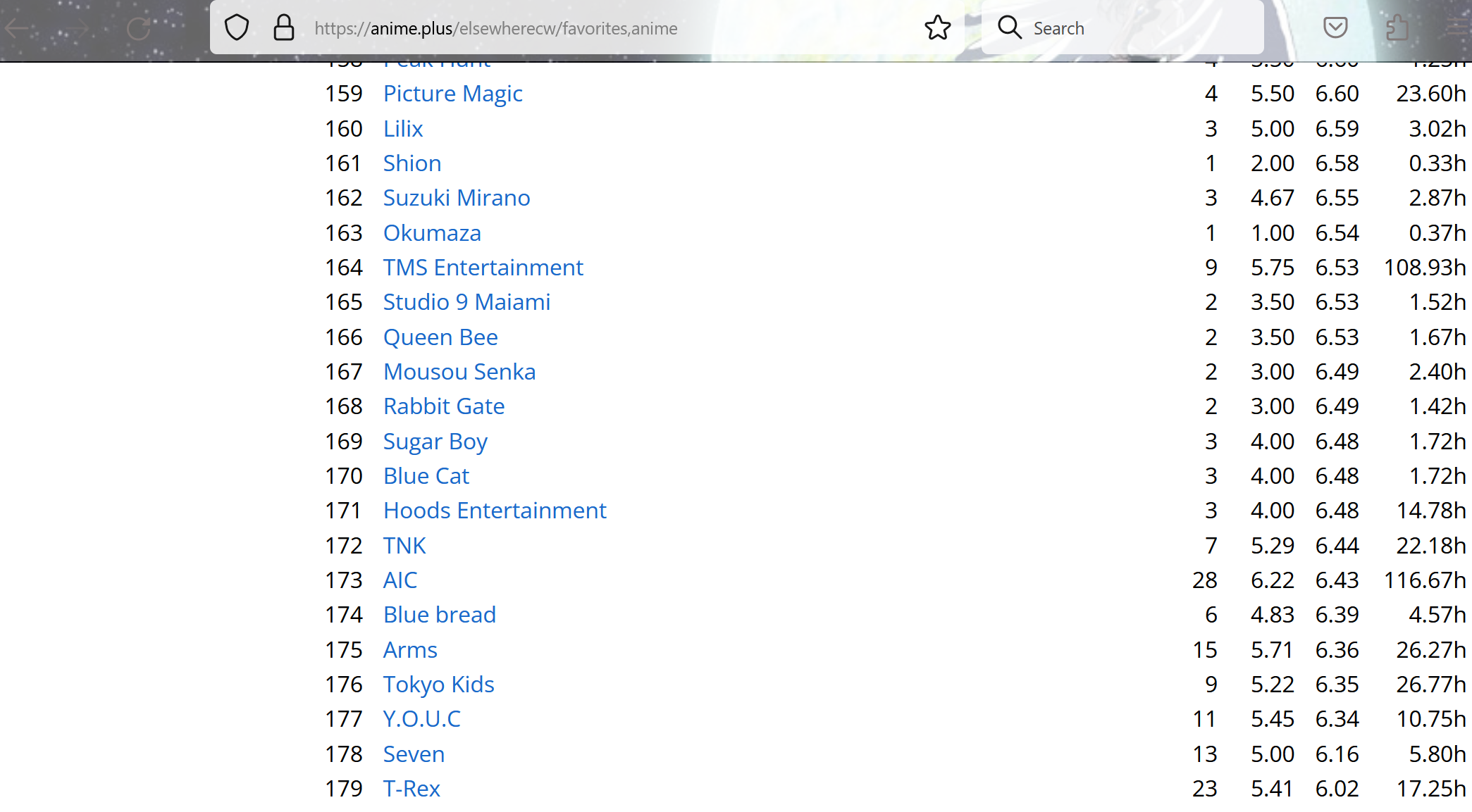Open the Sugar Boy link
This screenshot has width=1472, height=812.
435,442
